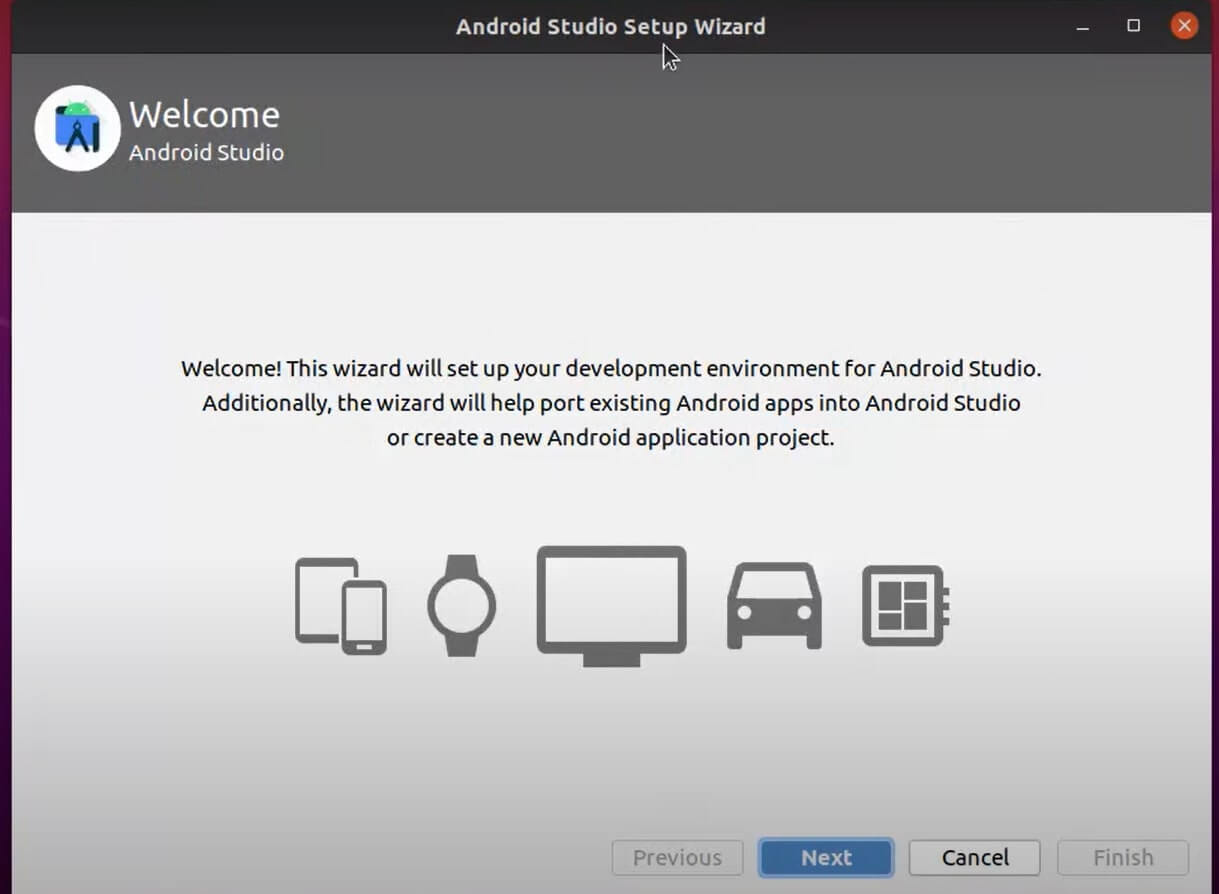The width and height of the screenshot is (1219, 894).
Task: Minimize the Setup Wizard window
Action: coord(1082,27)
